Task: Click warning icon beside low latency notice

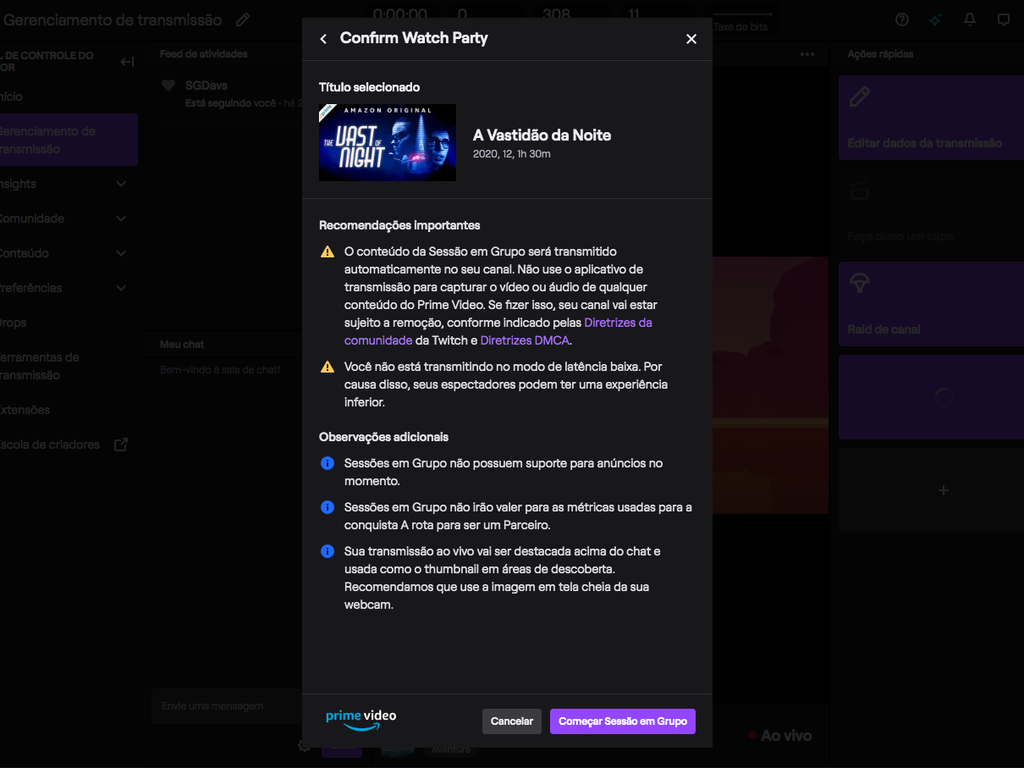Action: [x=327, y=367]
